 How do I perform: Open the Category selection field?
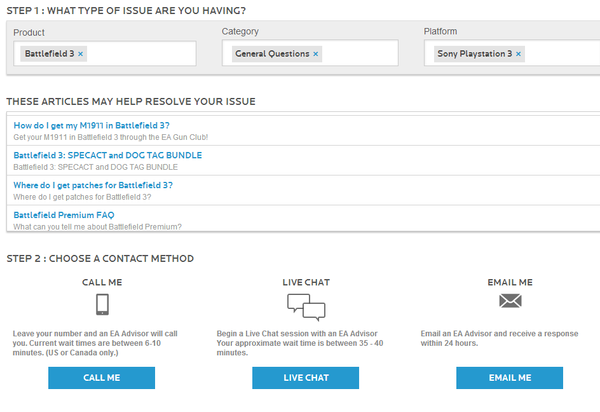click(310, 53)
